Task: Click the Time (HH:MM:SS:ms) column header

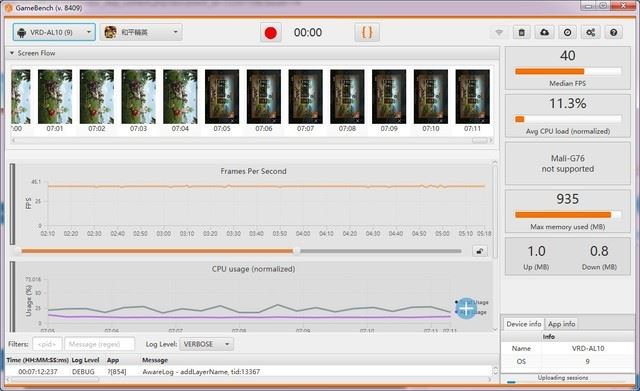Action: point(38,360)
